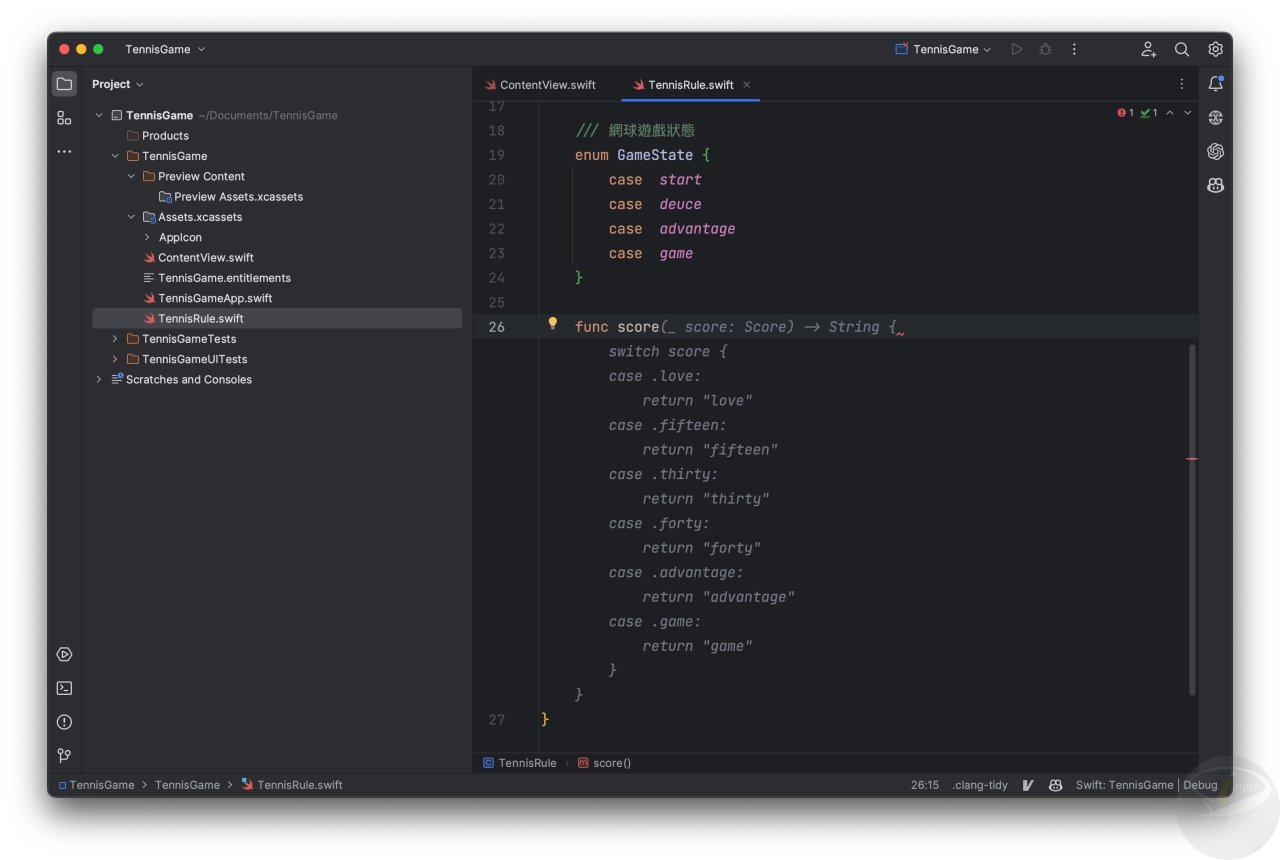This screenshot has height=860, width=1280.
Task: Start debugging via the bug icon
Action: click(x=1045, y=49)
